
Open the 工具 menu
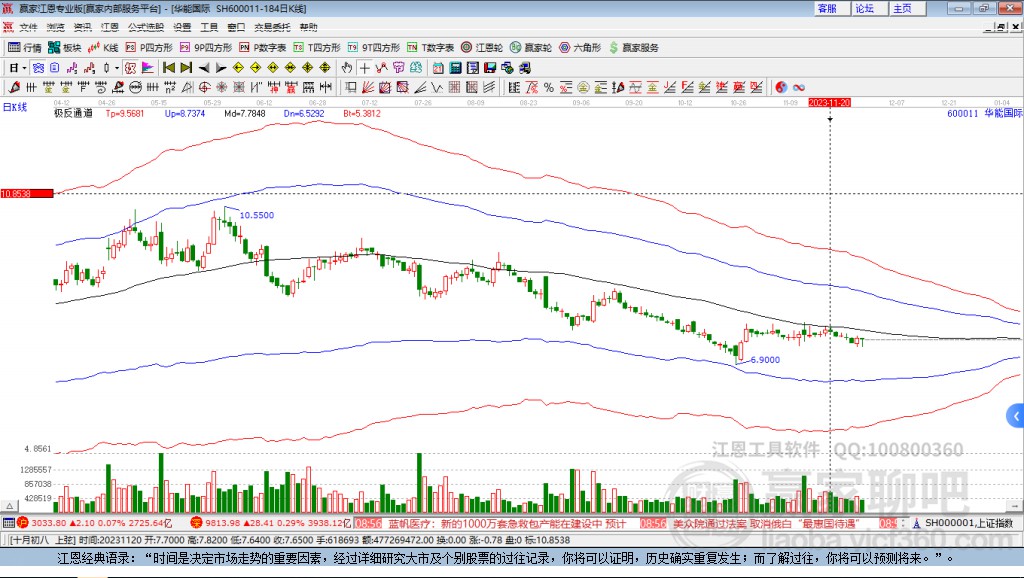point(209,27)
